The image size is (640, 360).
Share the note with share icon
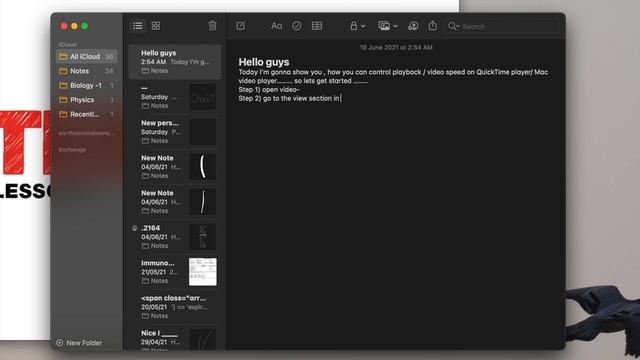tap(433, 26)
